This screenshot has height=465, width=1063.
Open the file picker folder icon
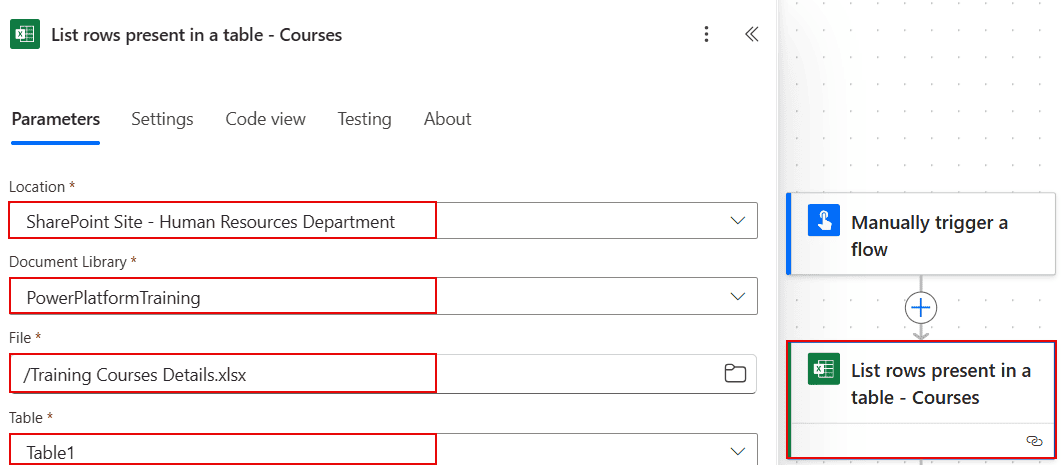pos(736,373)
